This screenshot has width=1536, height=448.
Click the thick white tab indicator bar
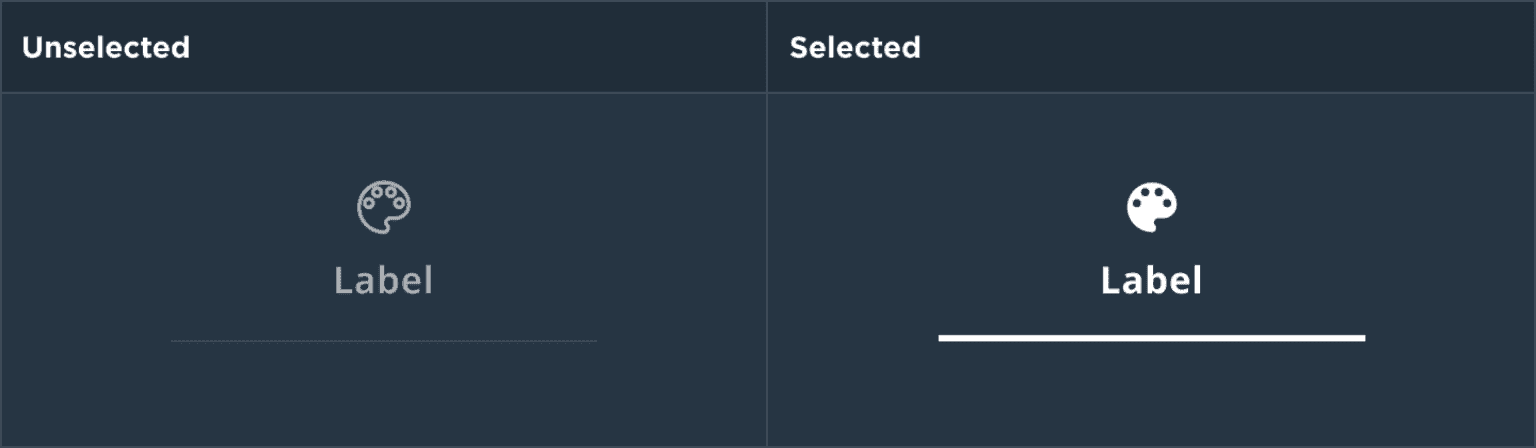[x=1151, y=338]
